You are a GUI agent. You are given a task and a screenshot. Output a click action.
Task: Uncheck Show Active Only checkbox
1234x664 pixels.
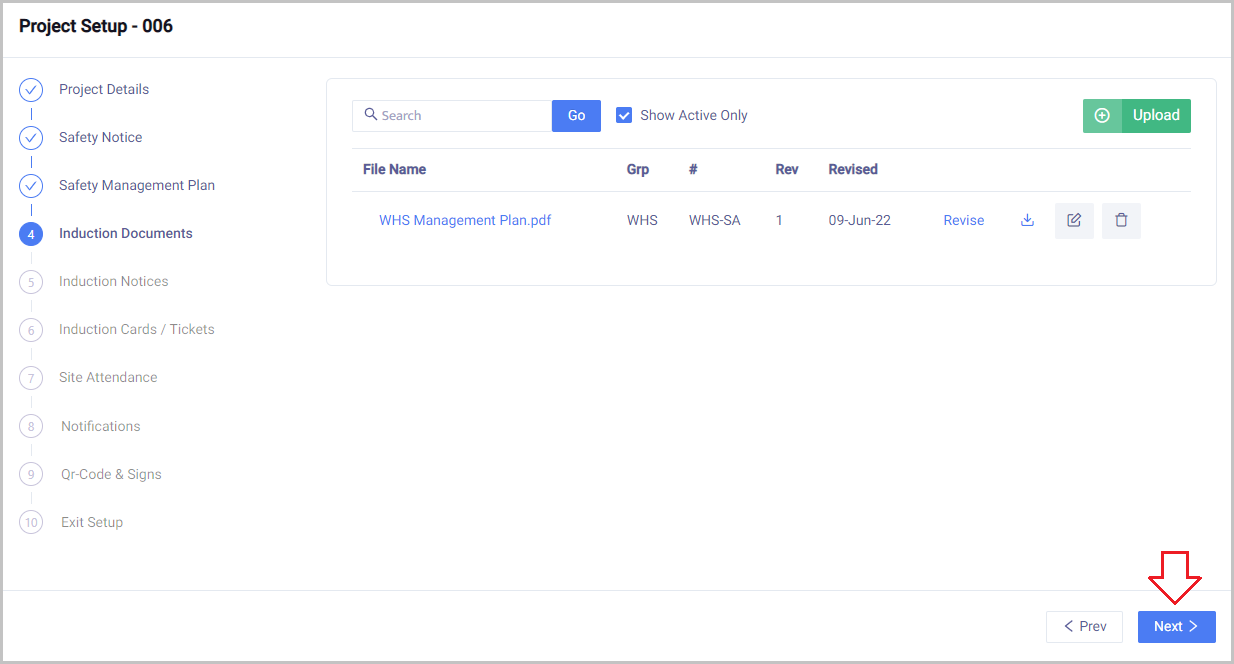pos(624,115)
